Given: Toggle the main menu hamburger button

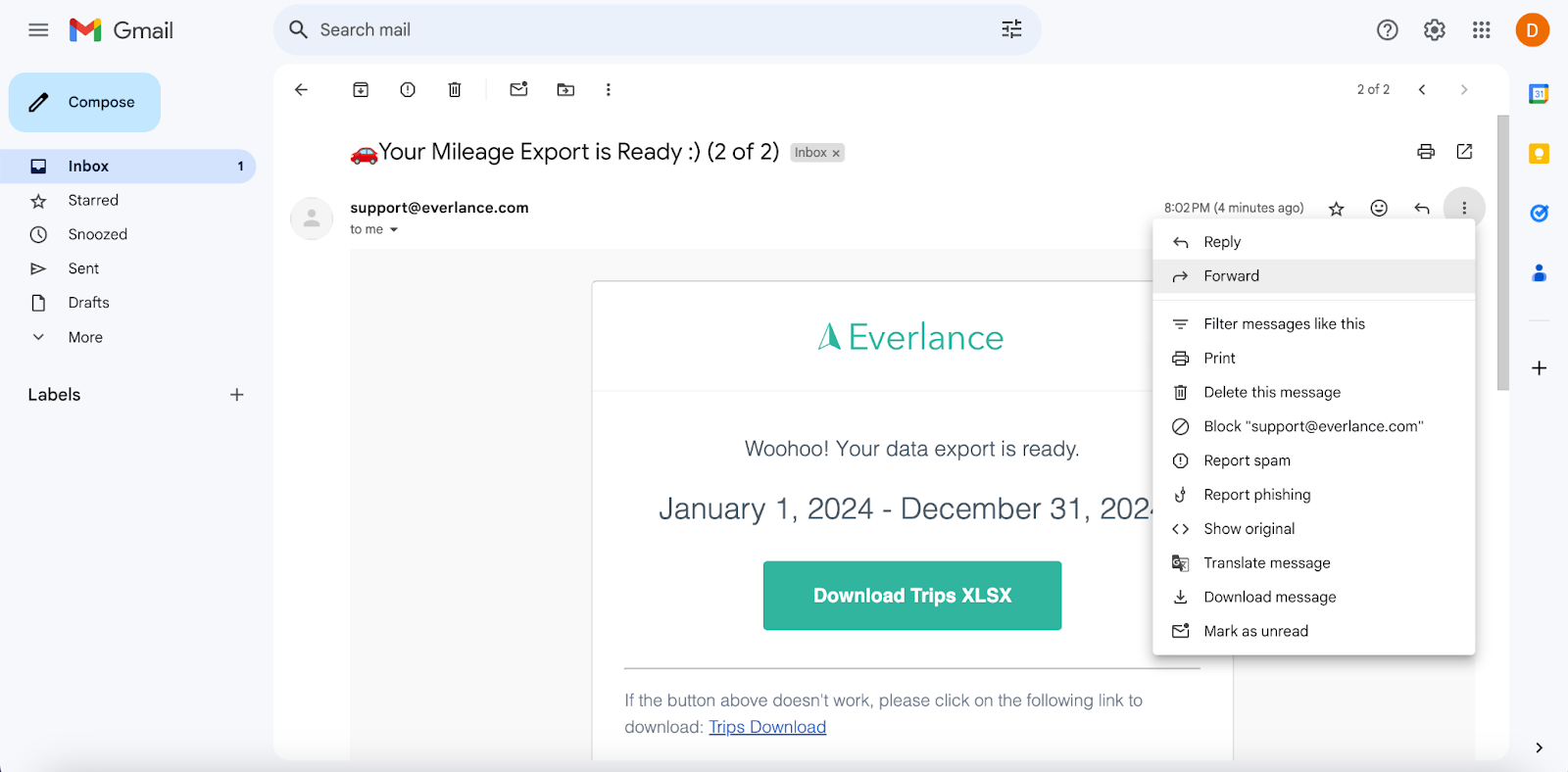Looking at the screenshot, I should point(38,30).
